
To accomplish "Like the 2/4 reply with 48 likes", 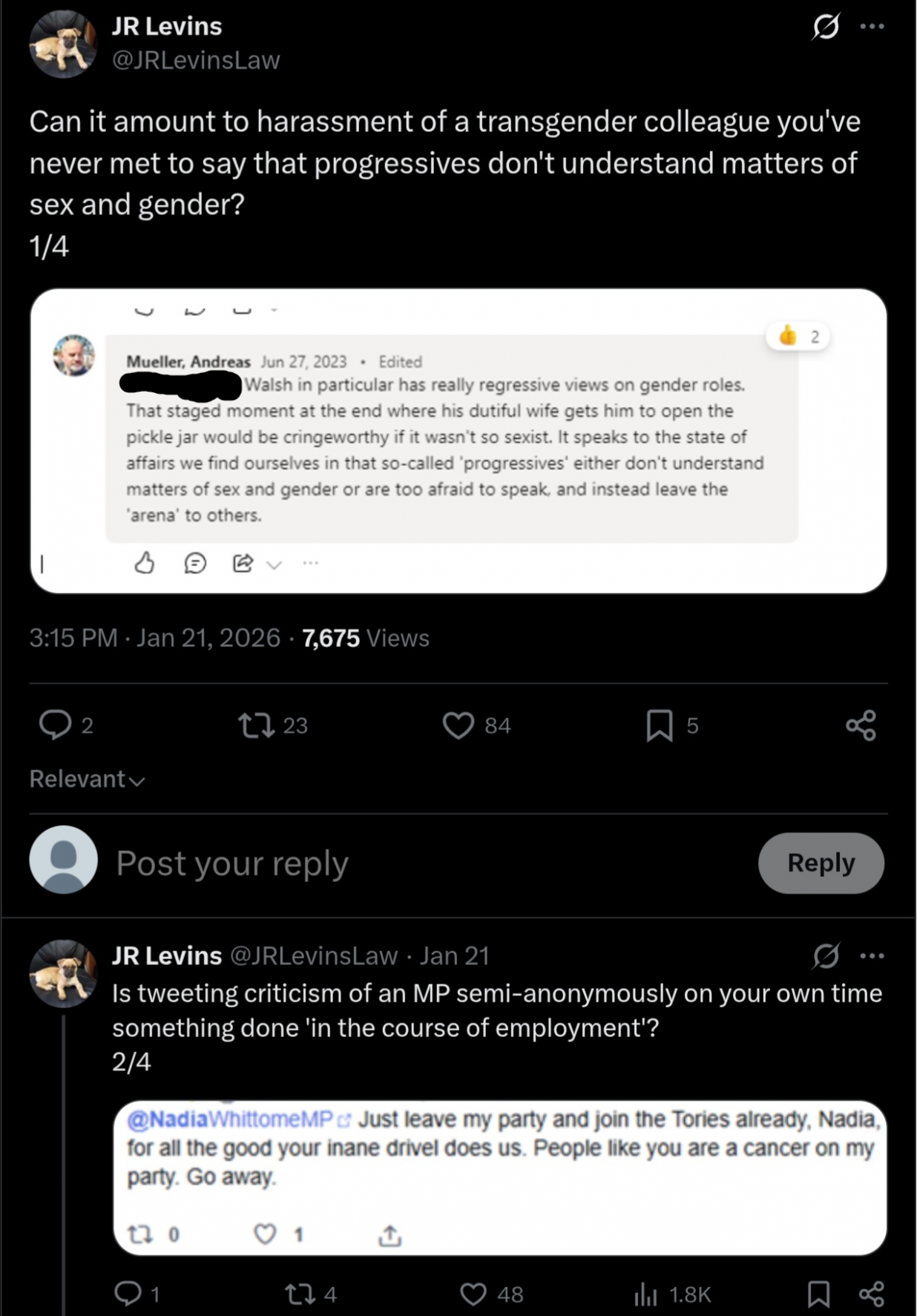I will [x=473, y=1294].
